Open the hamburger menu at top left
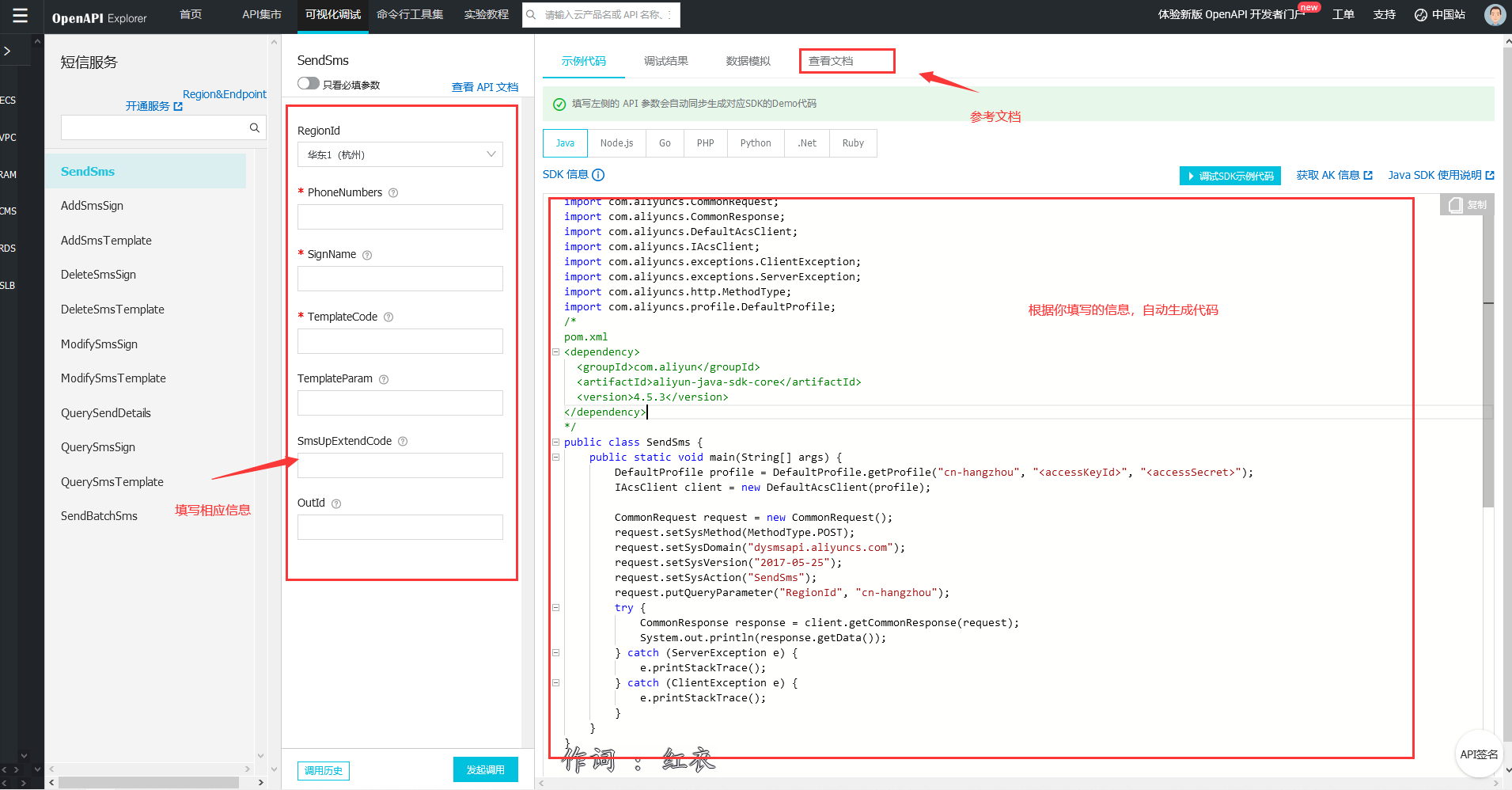Image resolution: width=1512 pixels, height=790 pixels. [x=20, y=15]
